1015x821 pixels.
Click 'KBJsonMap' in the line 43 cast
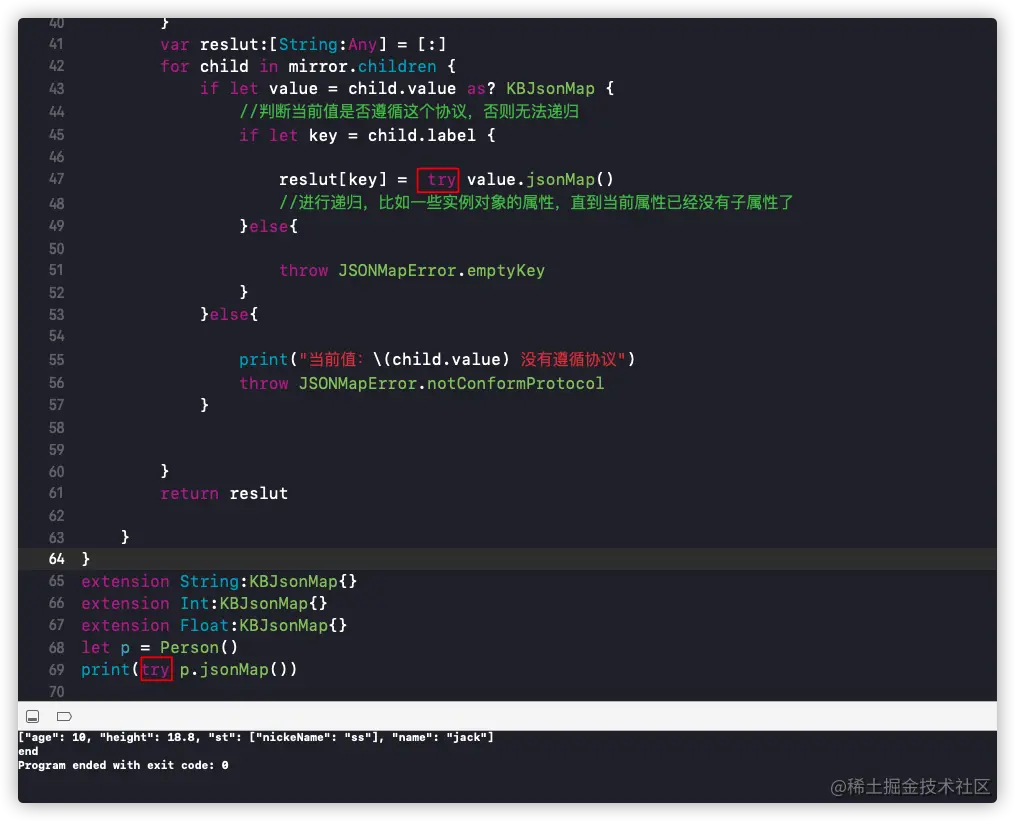[550, 88]
